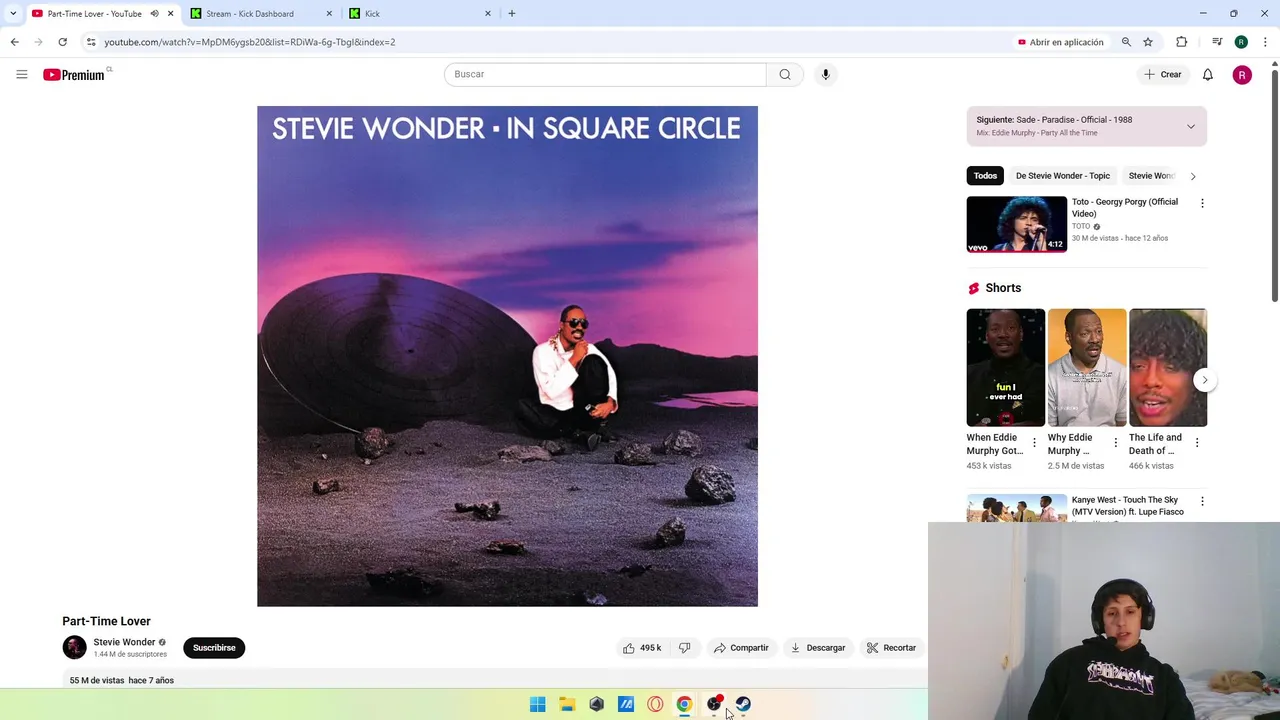Expand the Siguiente playlist panel chevron

[1190, 127]
